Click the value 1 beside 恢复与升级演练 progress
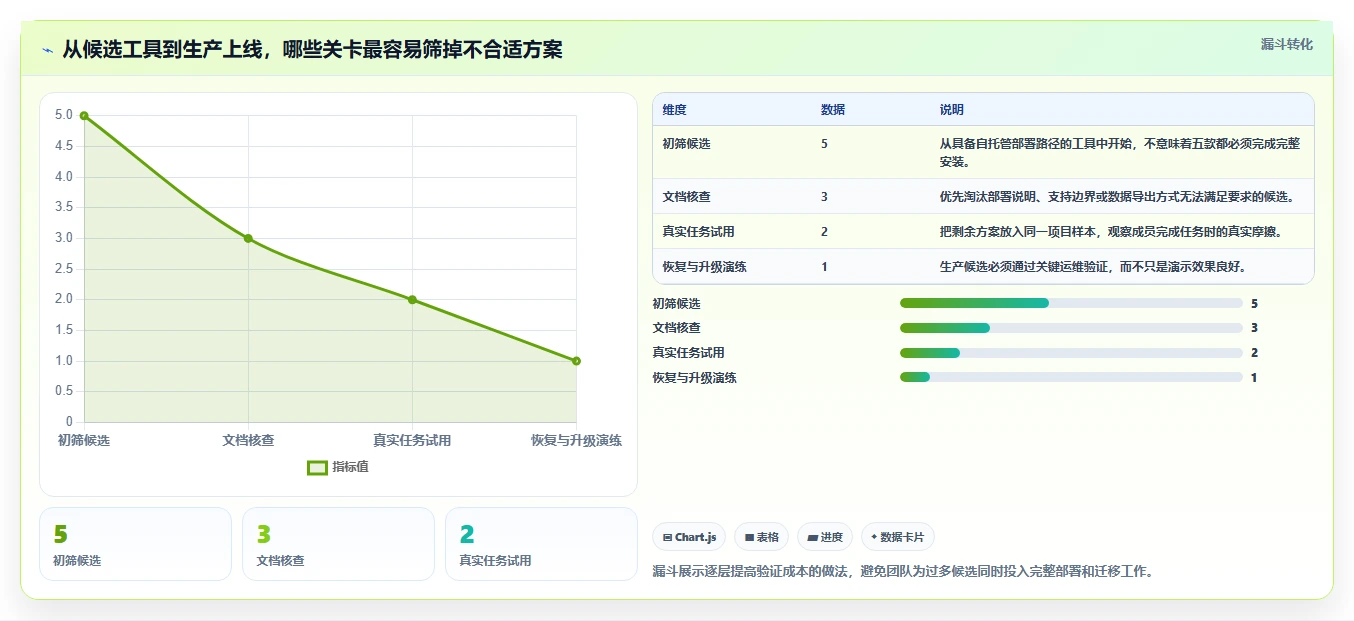The width and height of the screenshot is (1354, 621). 1254,377
